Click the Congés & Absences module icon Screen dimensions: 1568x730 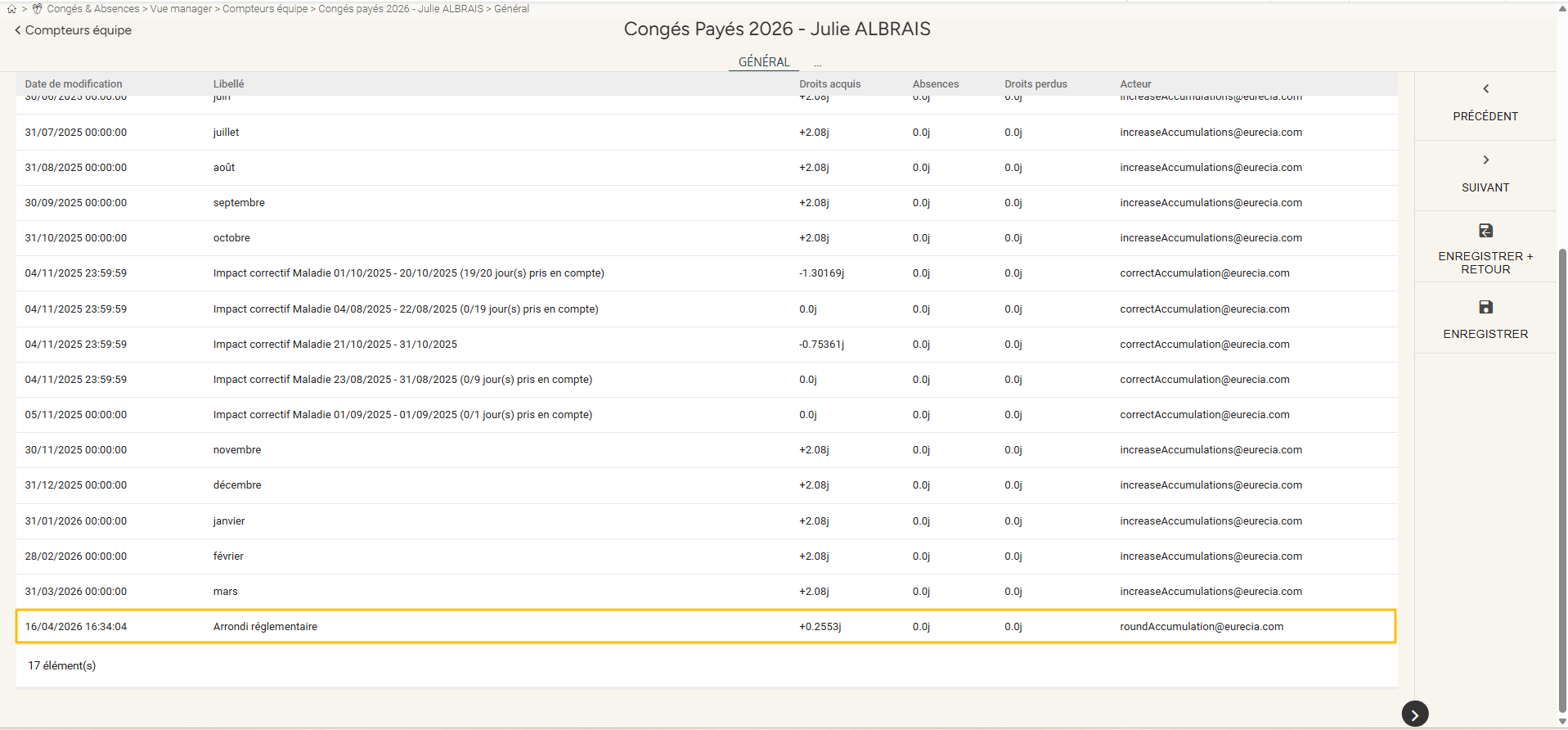tap(38, 9)
